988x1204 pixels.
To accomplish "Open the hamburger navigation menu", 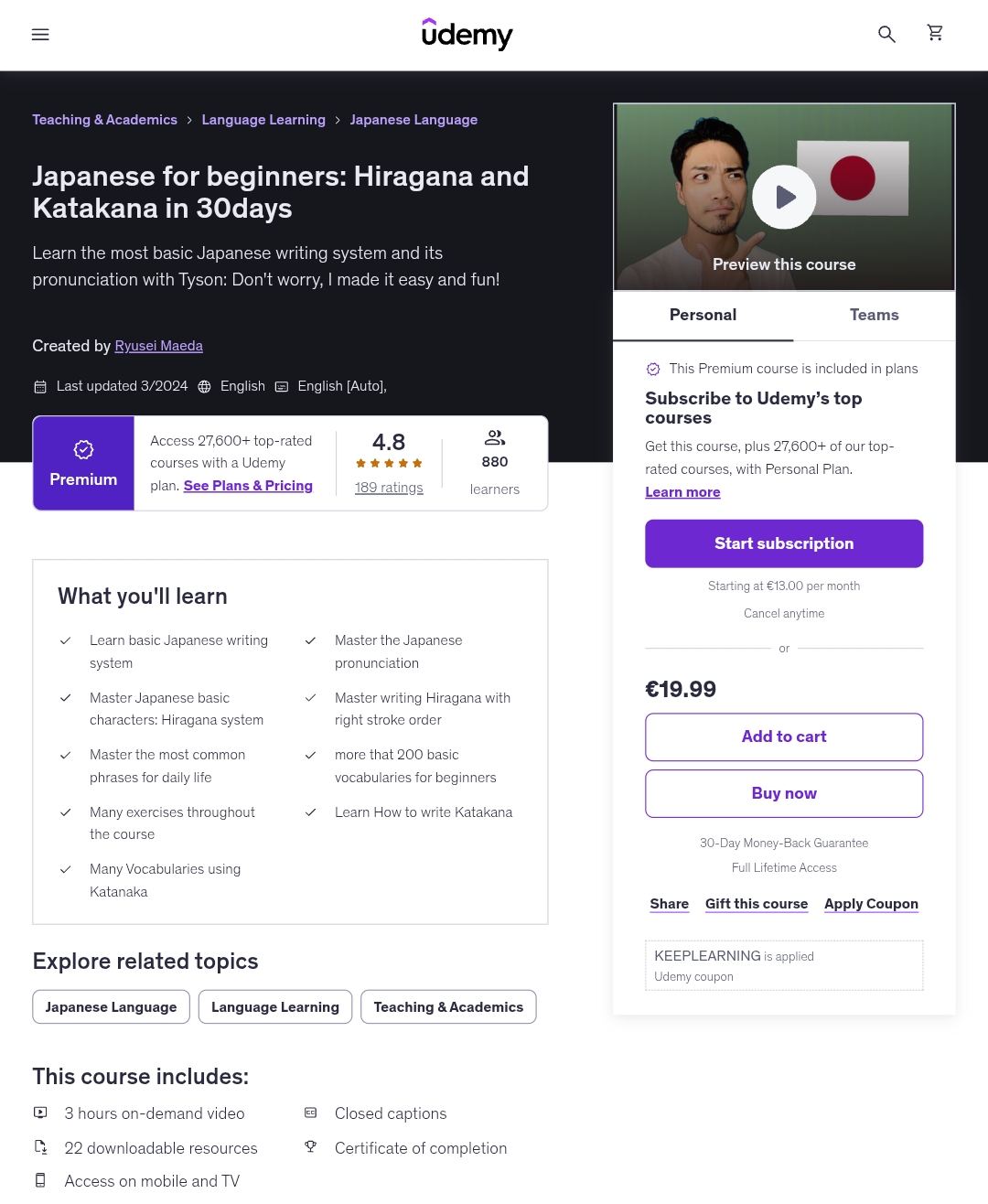I will (40, 35).
